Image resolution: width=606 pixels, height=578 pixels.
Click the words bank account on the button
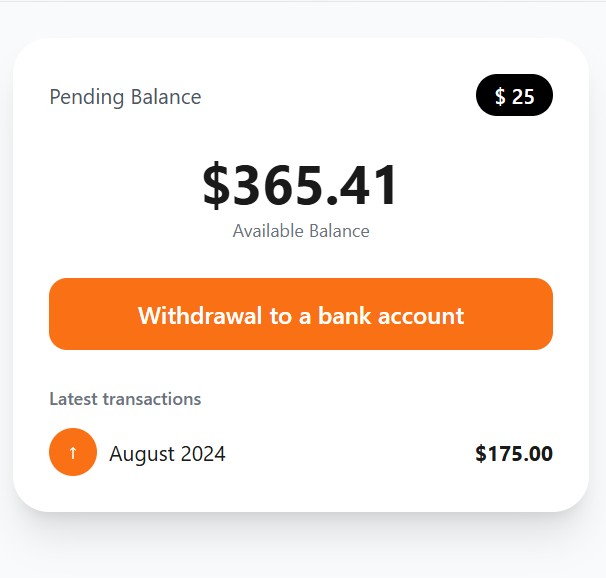[391, 316]
